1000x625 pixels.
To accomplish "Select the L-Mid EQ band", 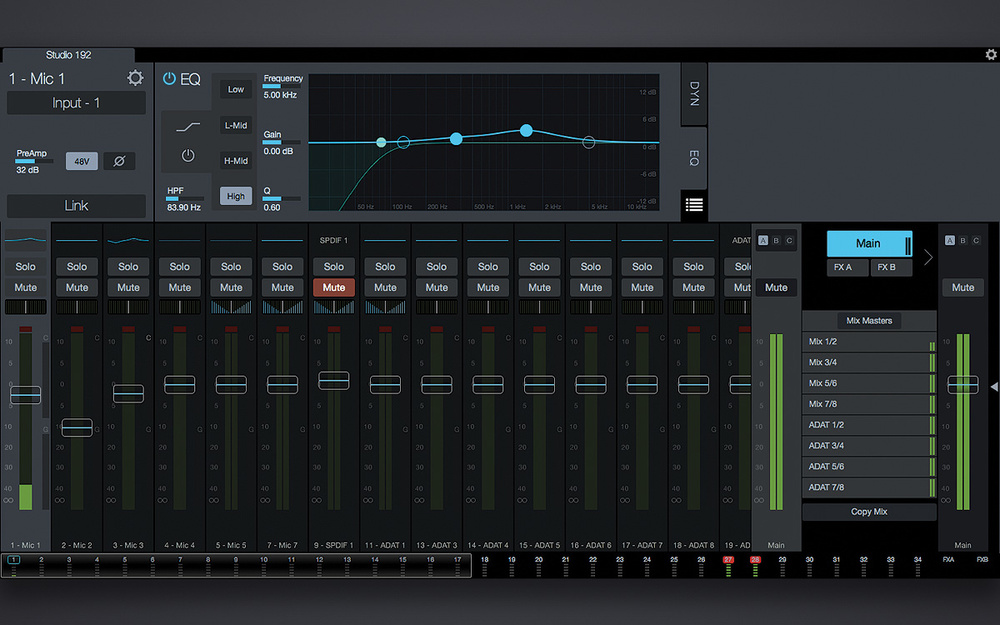I will [236, 125].
